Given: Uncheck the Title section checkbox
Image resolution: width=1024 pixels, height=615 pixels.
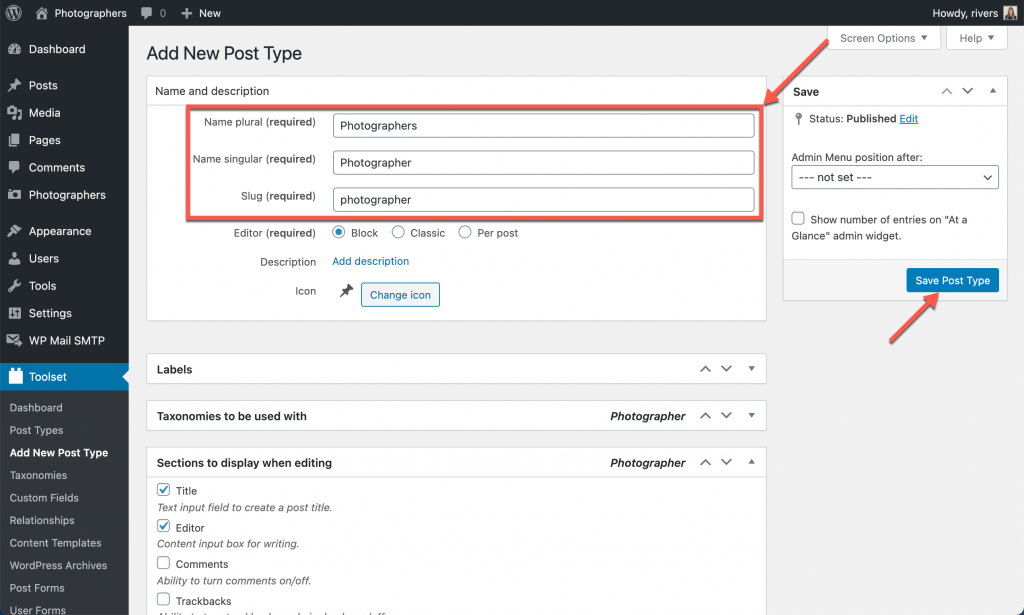Looking at the screenshot, I should point(163,490).
